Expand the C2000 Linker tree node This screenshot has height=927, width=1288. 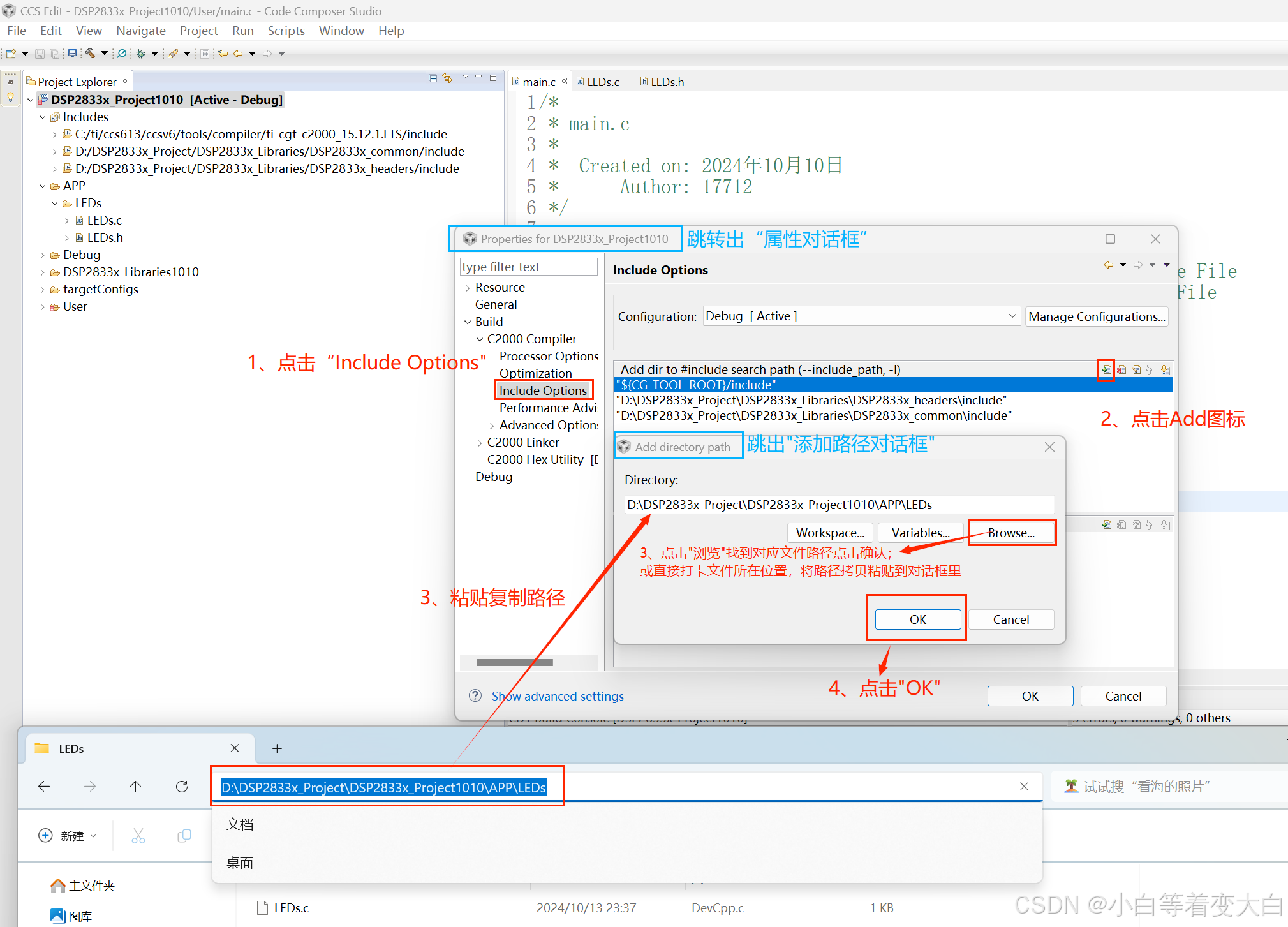tap(480, 443)
